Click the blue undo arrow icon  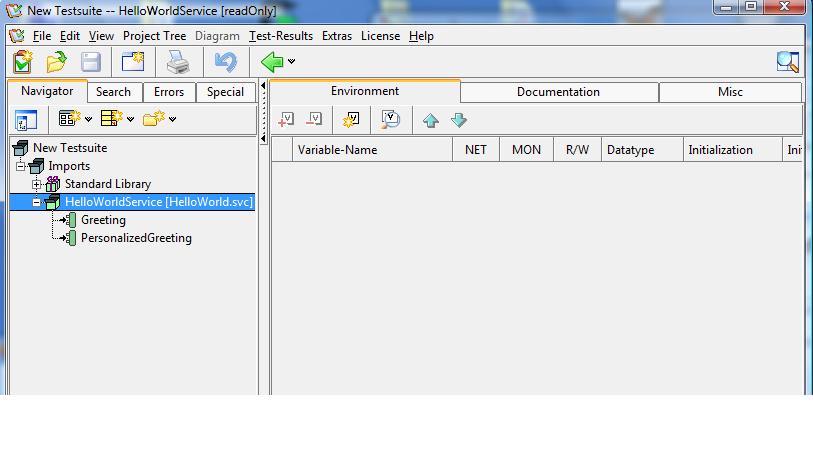pyautogui.click(x=226, y=62)
